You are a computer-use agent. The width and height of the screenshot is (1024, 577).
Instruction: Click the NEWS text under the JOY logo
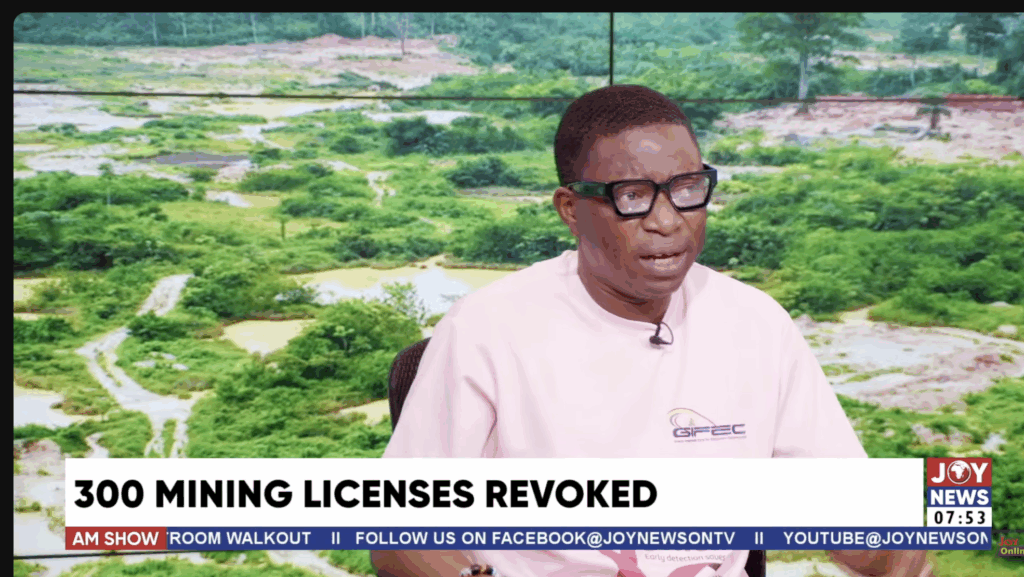tap(958, 497)
